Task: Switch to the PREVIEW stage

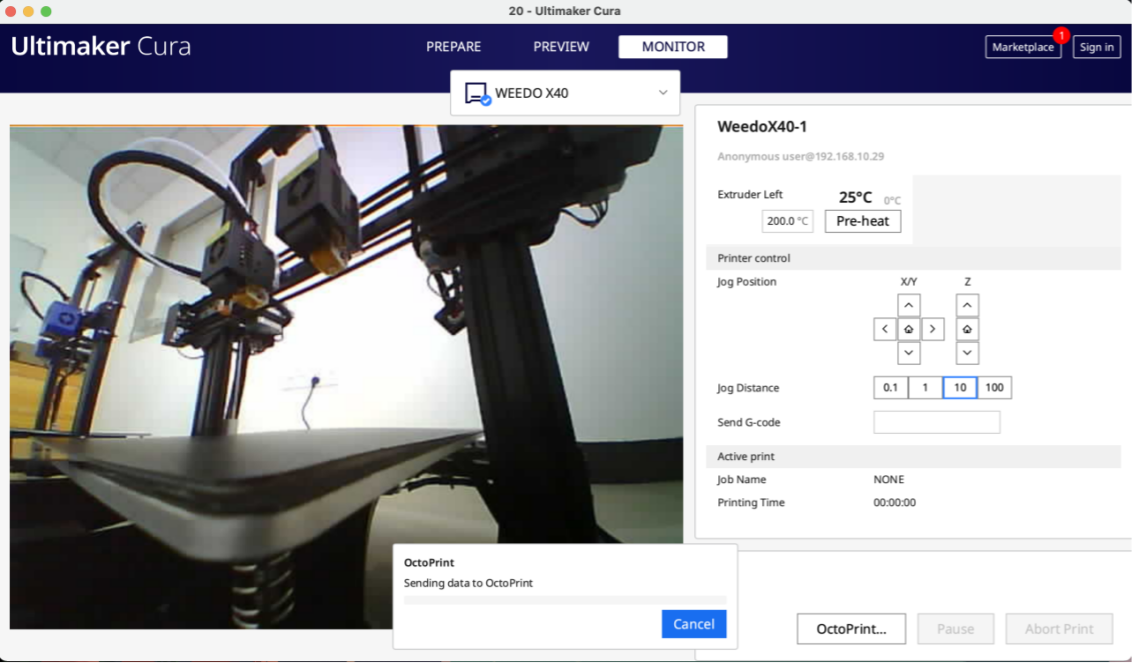Action: tap(561, 47)
